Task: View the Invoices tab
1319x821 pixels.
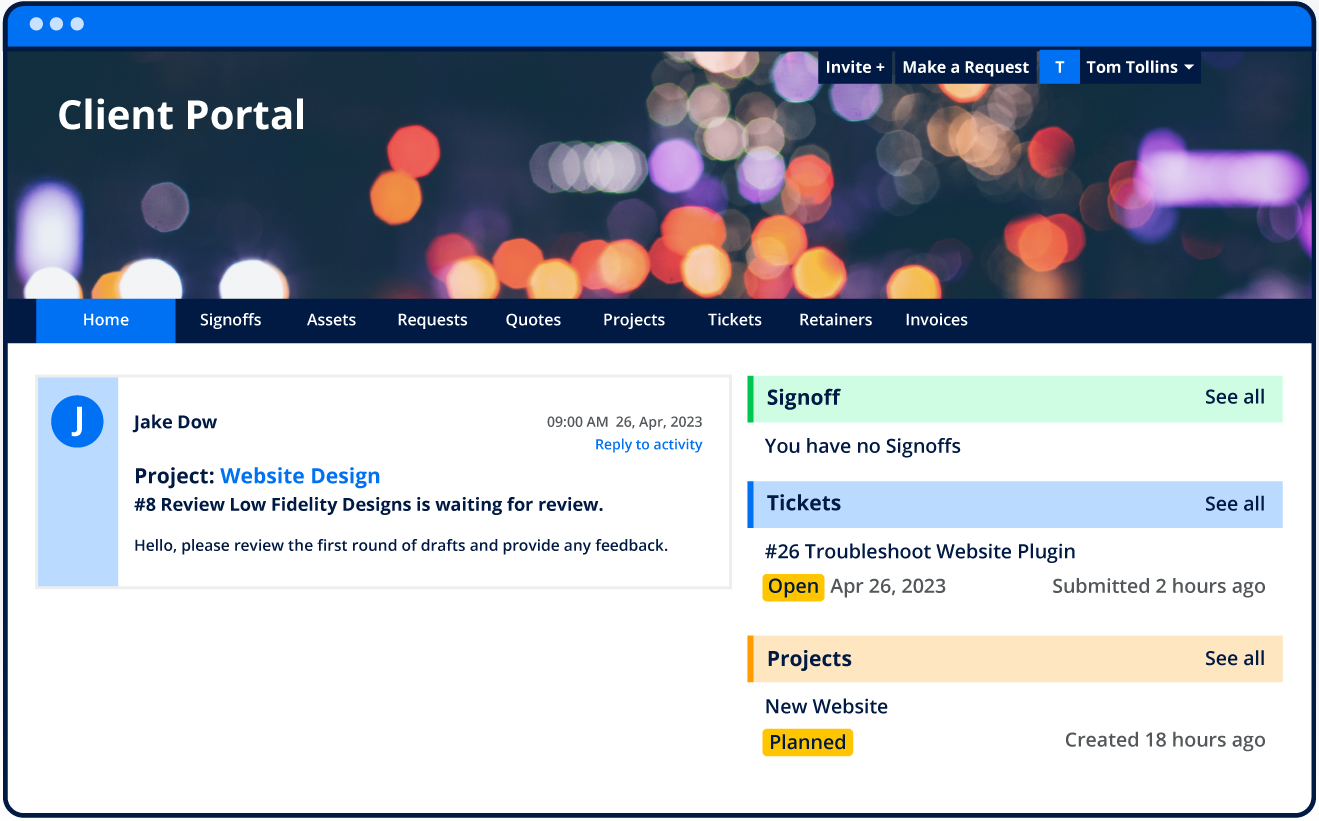Action: 936,320
